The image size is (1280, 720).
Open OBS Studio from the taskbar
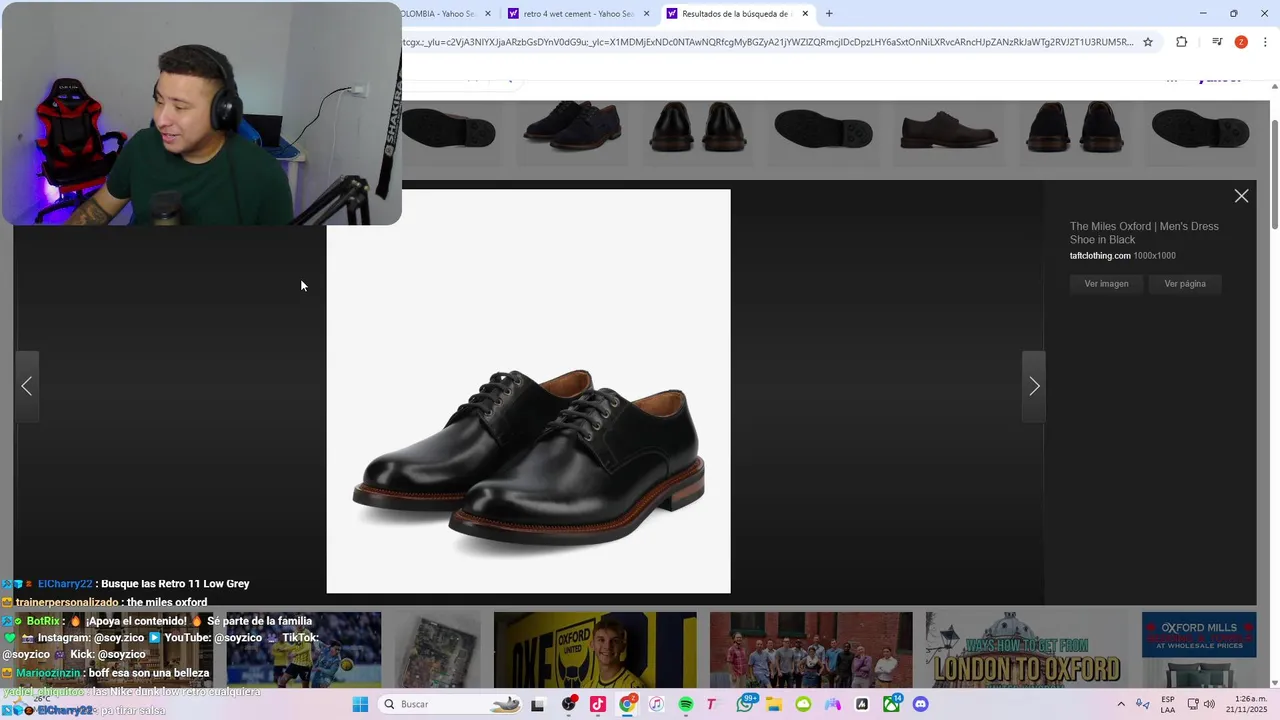coord(569,704)
